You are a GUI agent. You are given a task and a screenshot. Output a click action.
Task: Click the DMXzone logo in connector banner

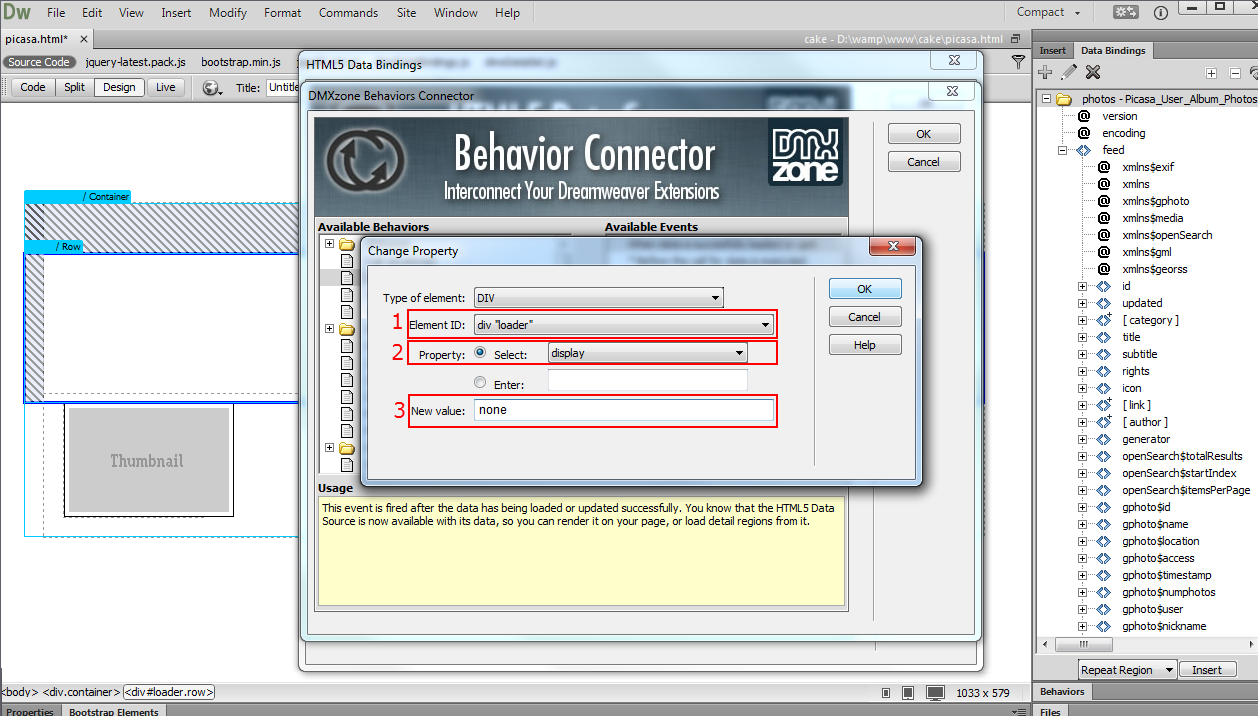[x=805, y=153]
